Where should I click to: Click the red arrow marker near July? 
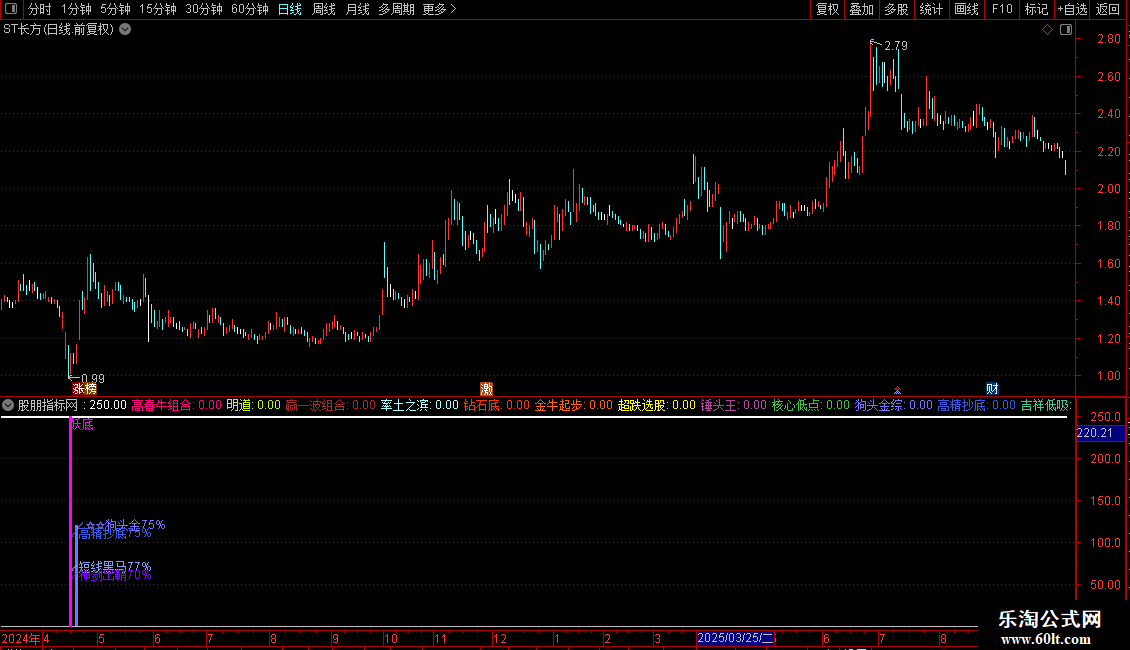[x=897, y=390]
